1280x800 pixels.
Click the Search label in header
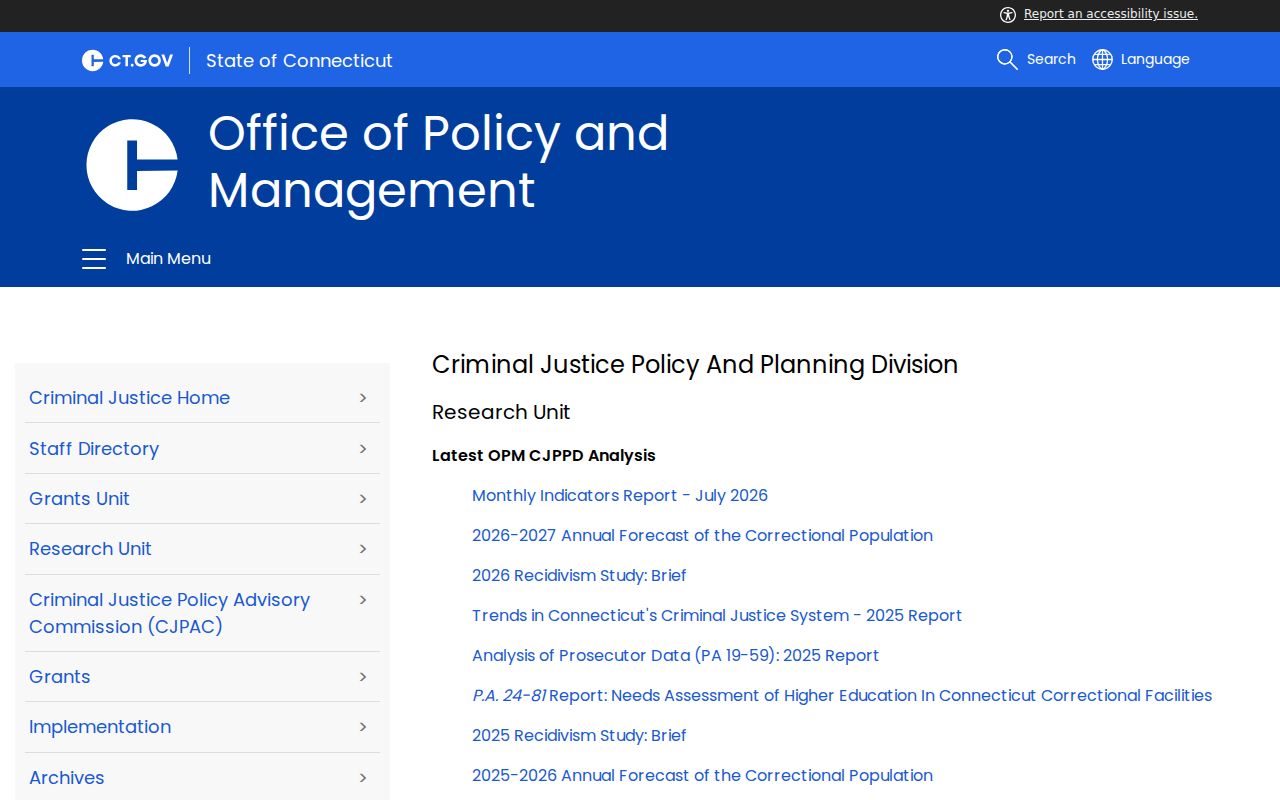[1051, 59]
